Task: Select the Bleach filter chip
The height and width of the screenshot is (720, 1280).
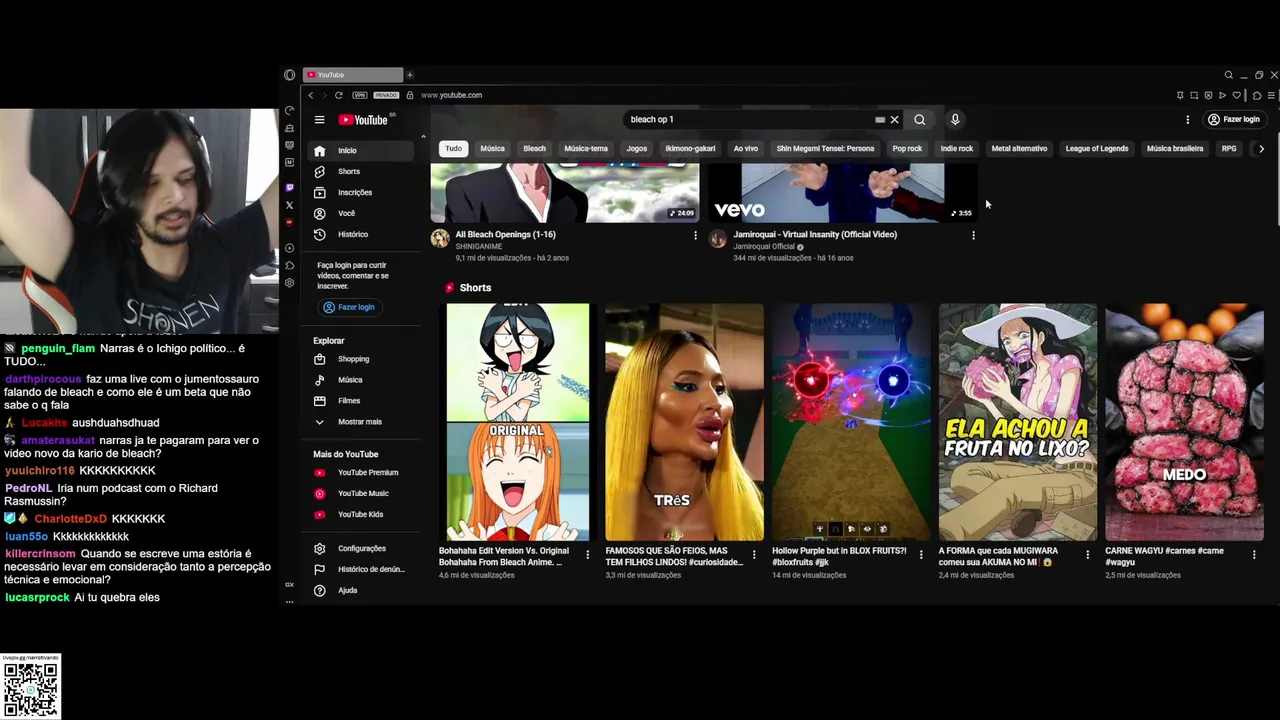Action: click(x=535, y=149)
